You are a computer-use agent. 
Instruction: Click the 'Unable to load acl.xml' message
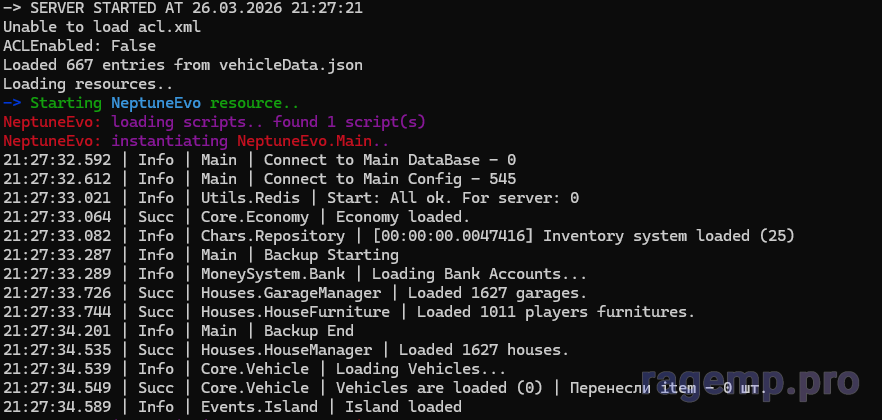coord(102,27)
